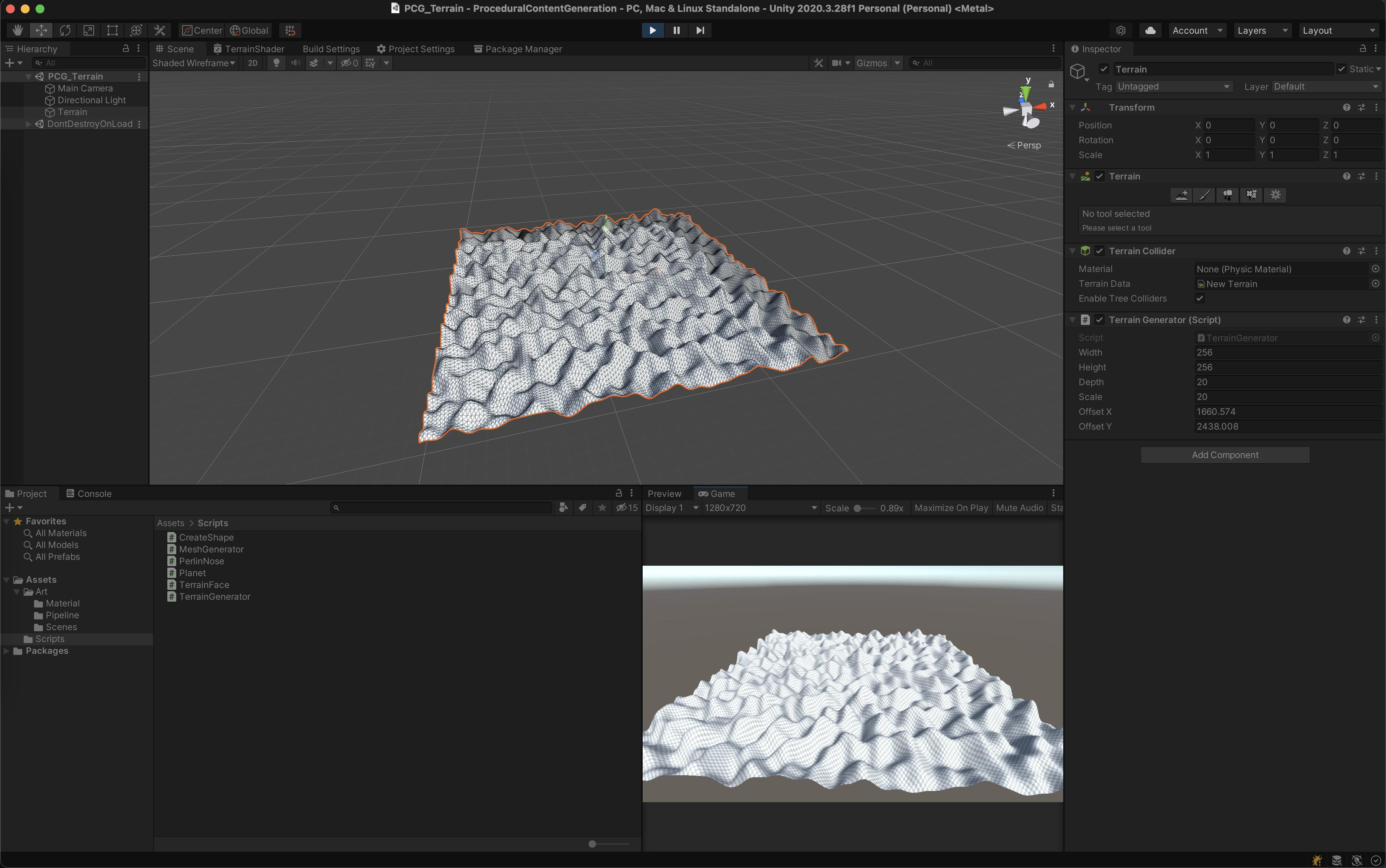This screenshot has width=1386, height=868.
Task: Select the Paint Terrain brush tool
Action: click(x=1205, y=195)
